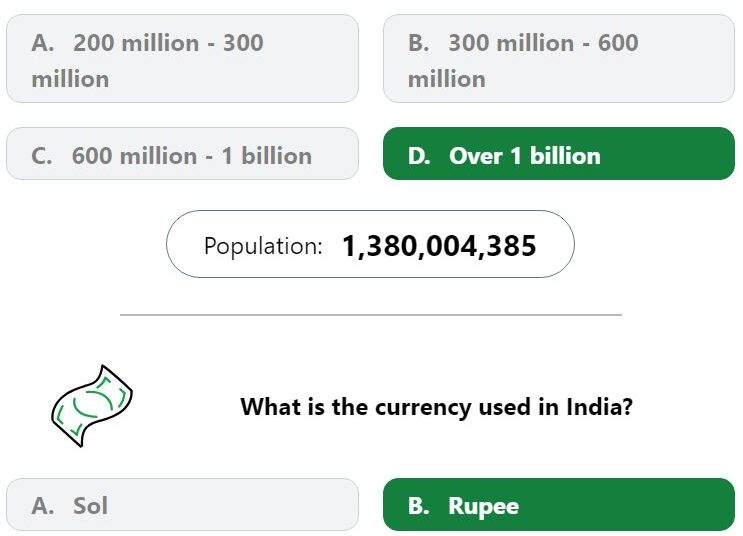Click the horizontal divider between questions
This screenshot has width=743, height=536.
(371, 314)
